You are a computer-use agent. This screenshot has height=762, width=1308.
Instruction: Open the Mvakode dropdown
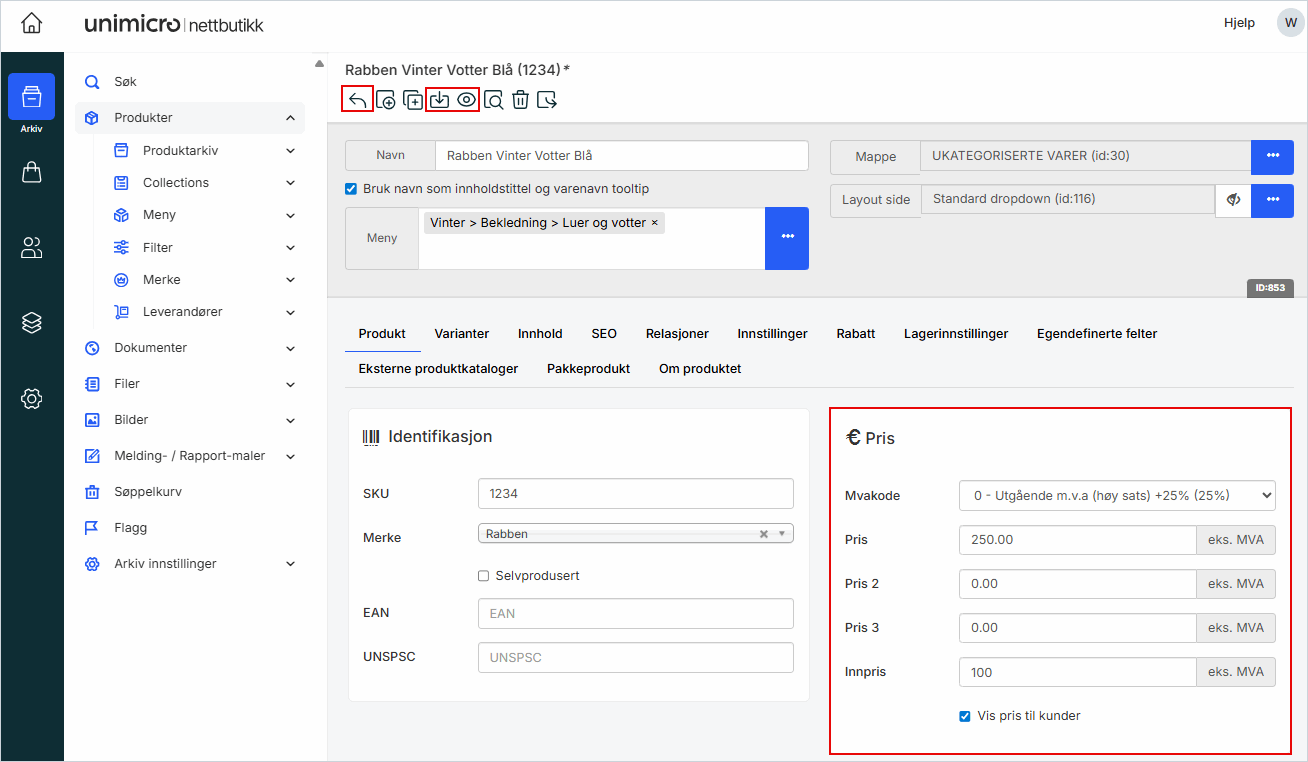click(1117, 495)
